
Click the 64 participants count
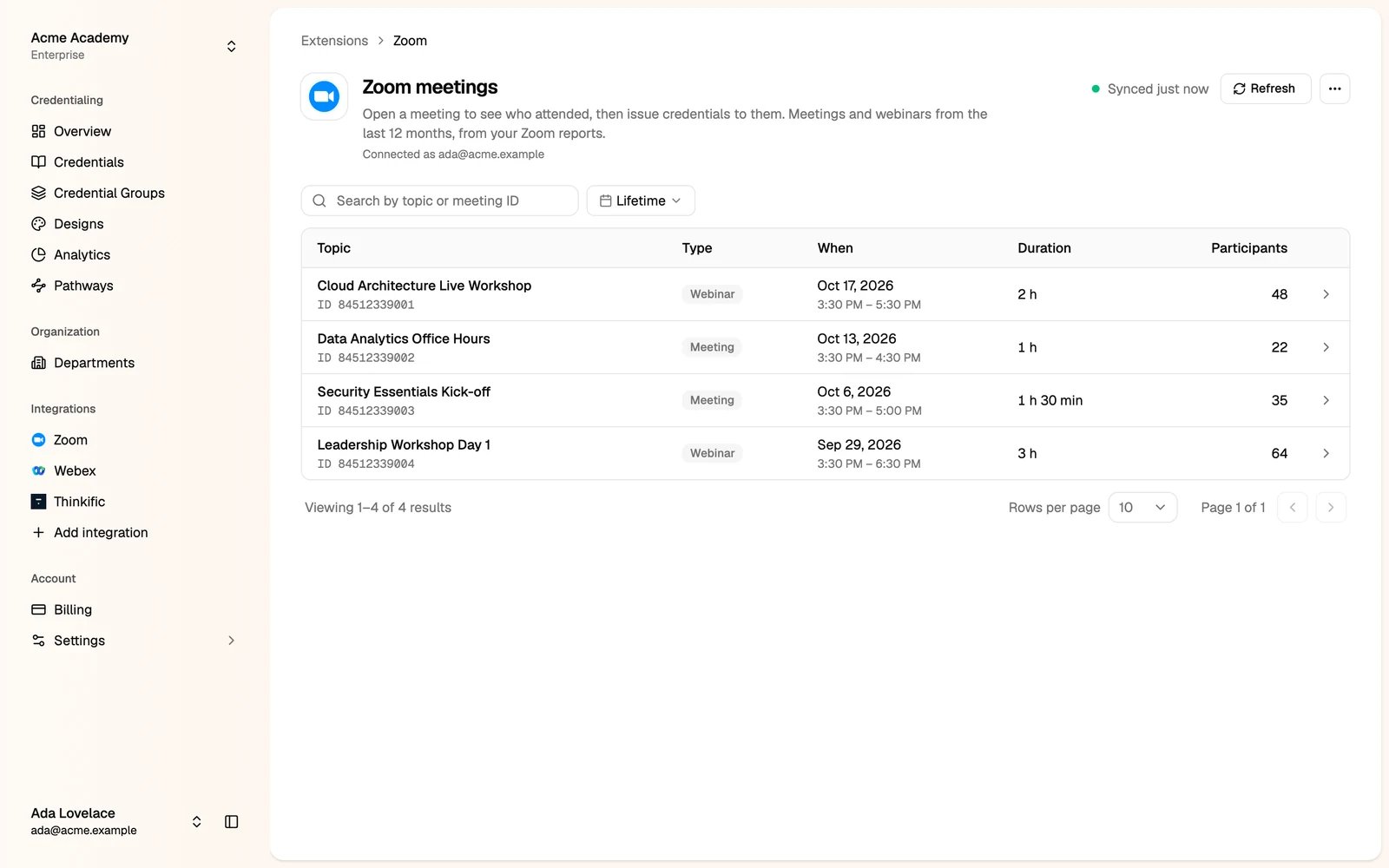click(x=1279, y=453)
